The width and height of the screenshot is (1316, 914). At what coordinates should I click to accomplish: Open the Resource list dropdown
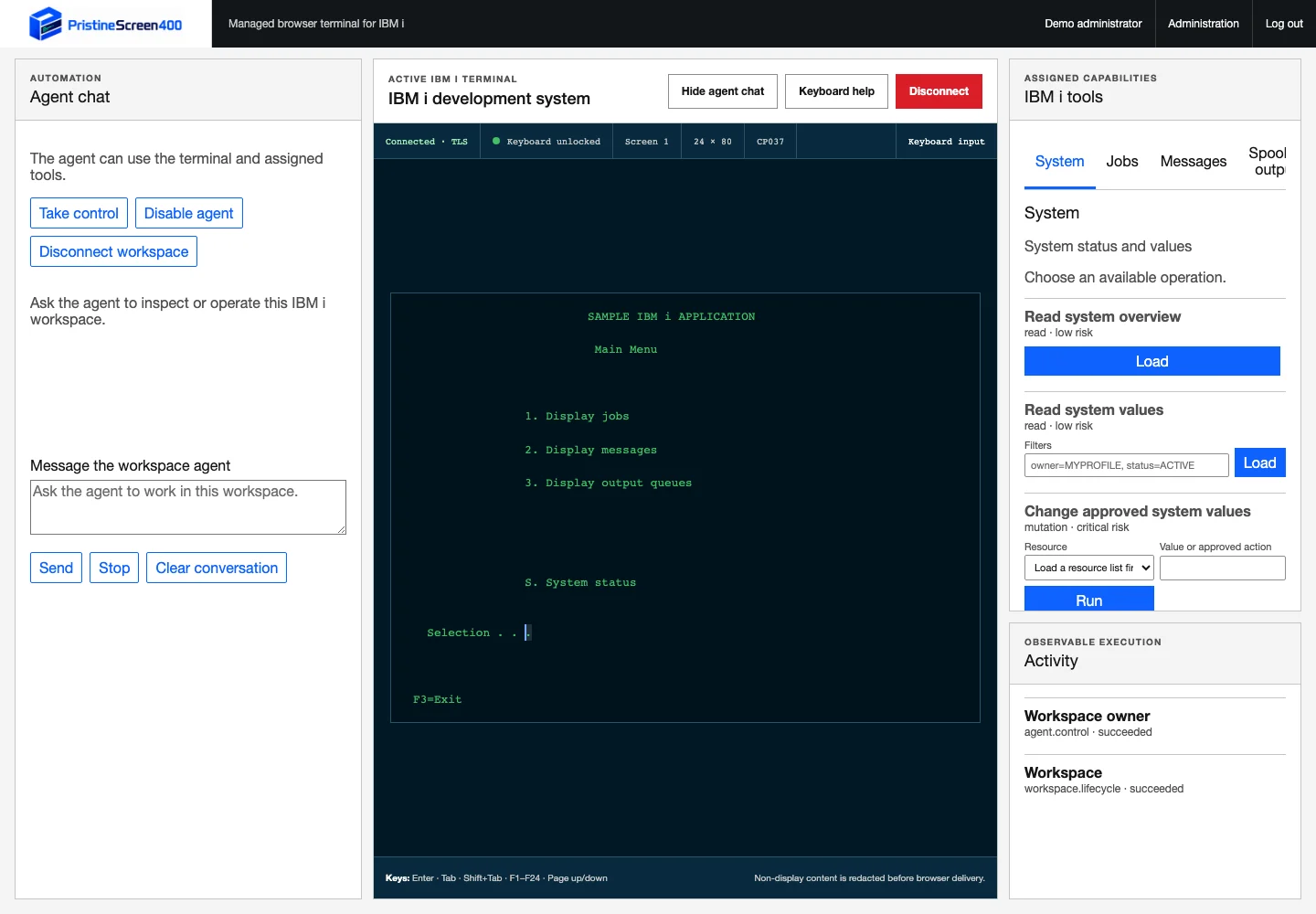[1089, 568]
